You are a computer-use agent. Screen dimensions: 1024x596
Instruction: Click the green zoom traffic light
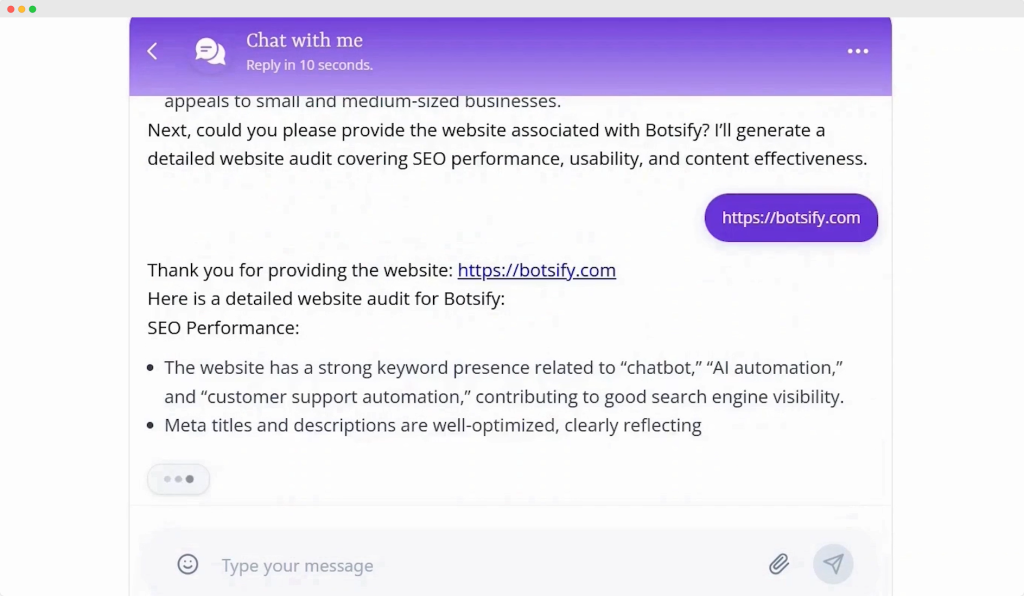[x=33, y=7]
